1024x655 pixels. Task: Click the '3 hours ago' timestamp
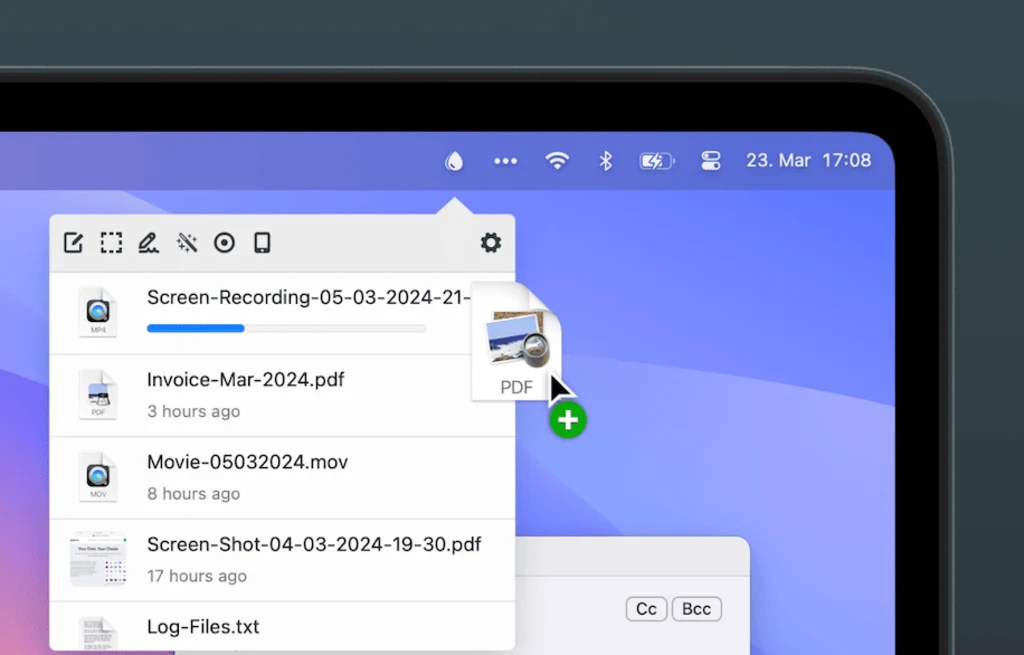pyautogui.click(x=193, y=411)
